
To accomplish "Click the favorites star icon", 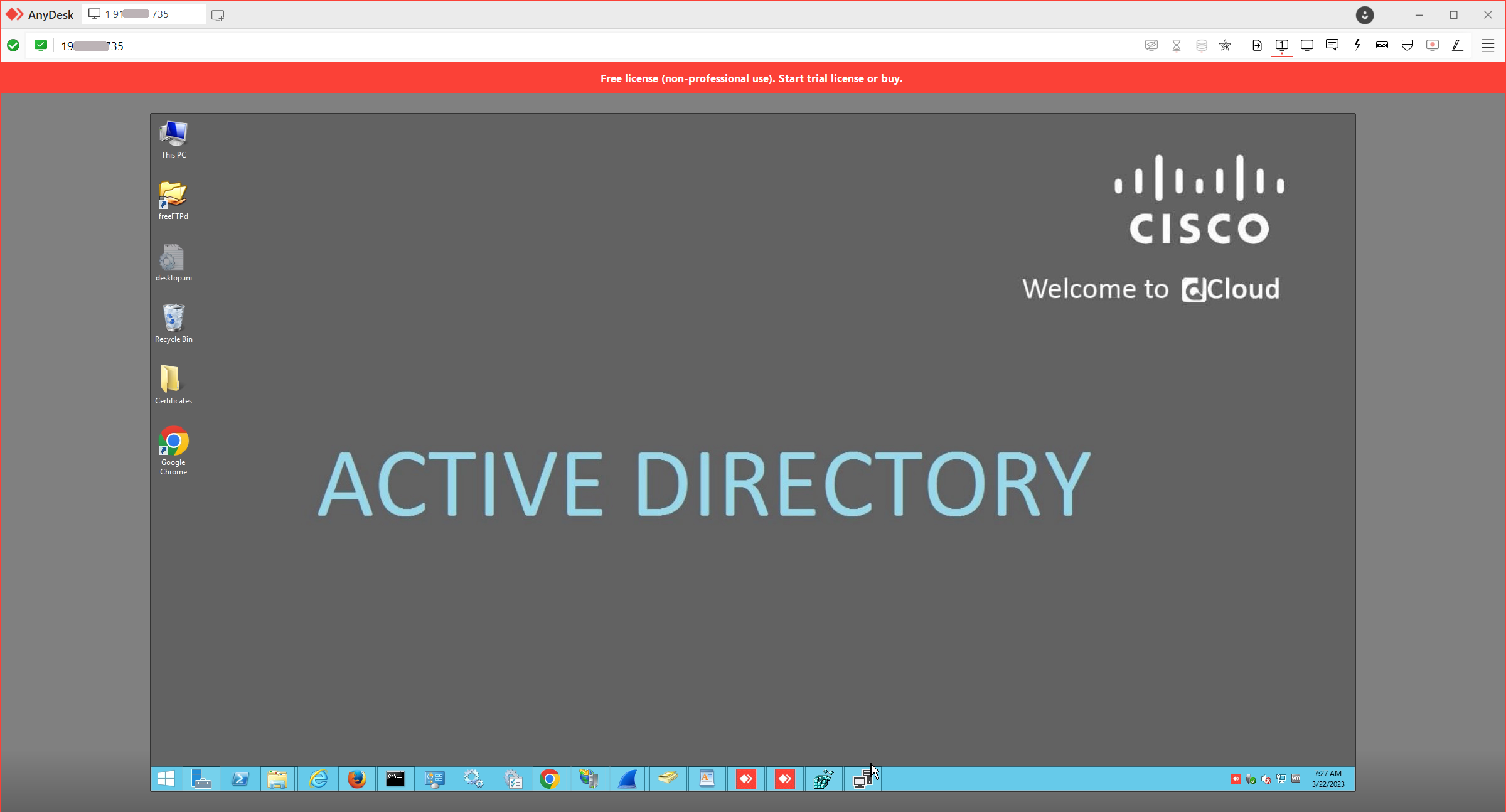I will (1225, 45).
